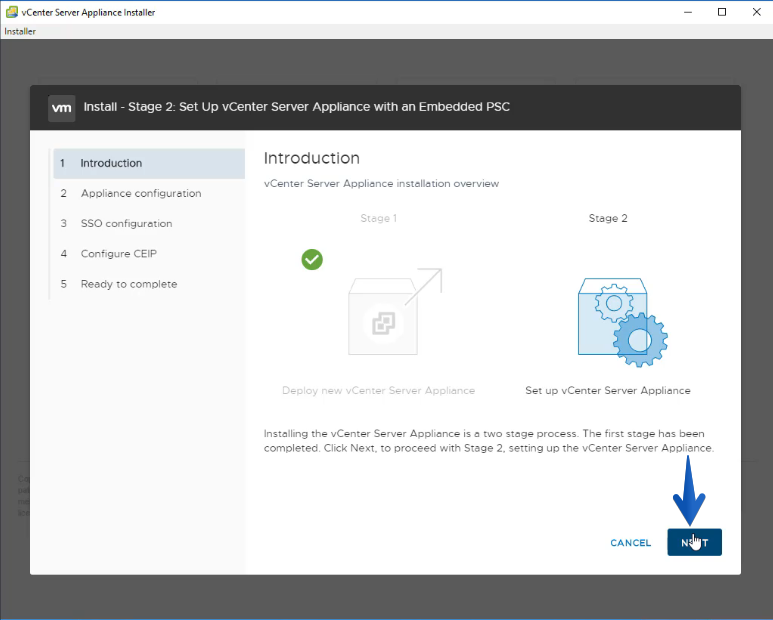
Task: Click the green Stage 1 checkmark icon
Action: [312, 259]
